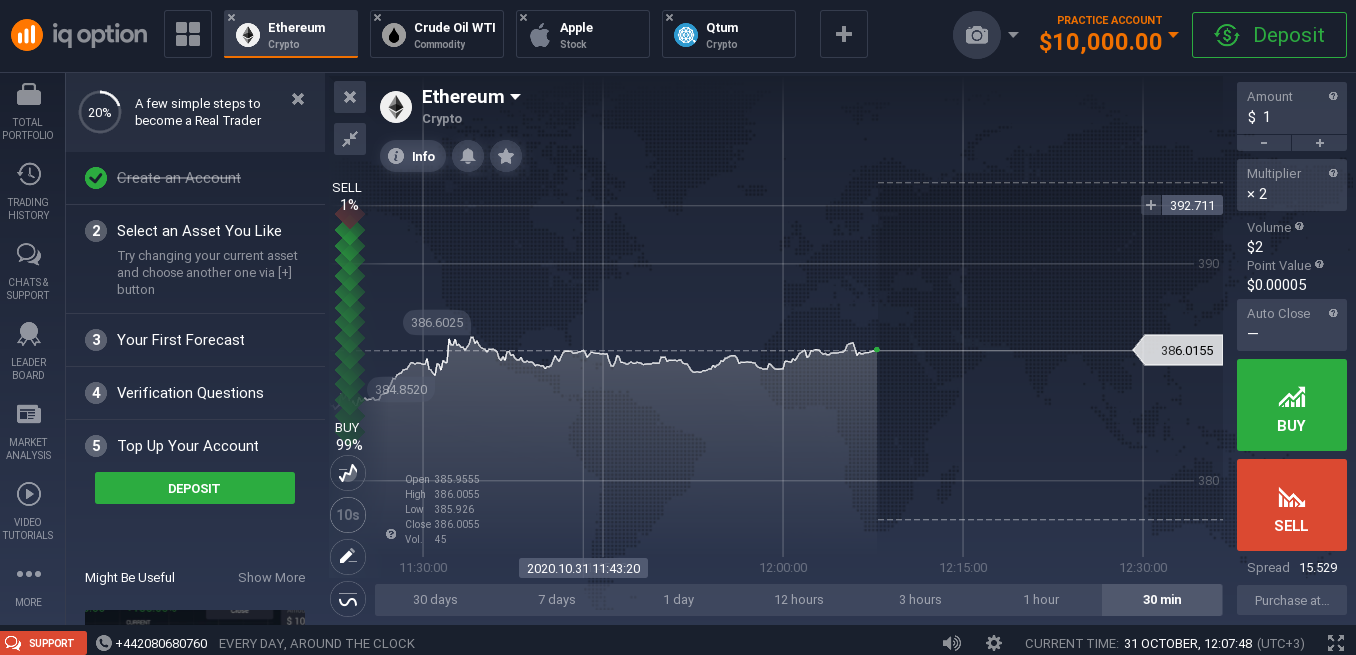Viewport: 1356px width, 655px height.
Task: Select the 3 hours timeframe
Action: point(920,600)
